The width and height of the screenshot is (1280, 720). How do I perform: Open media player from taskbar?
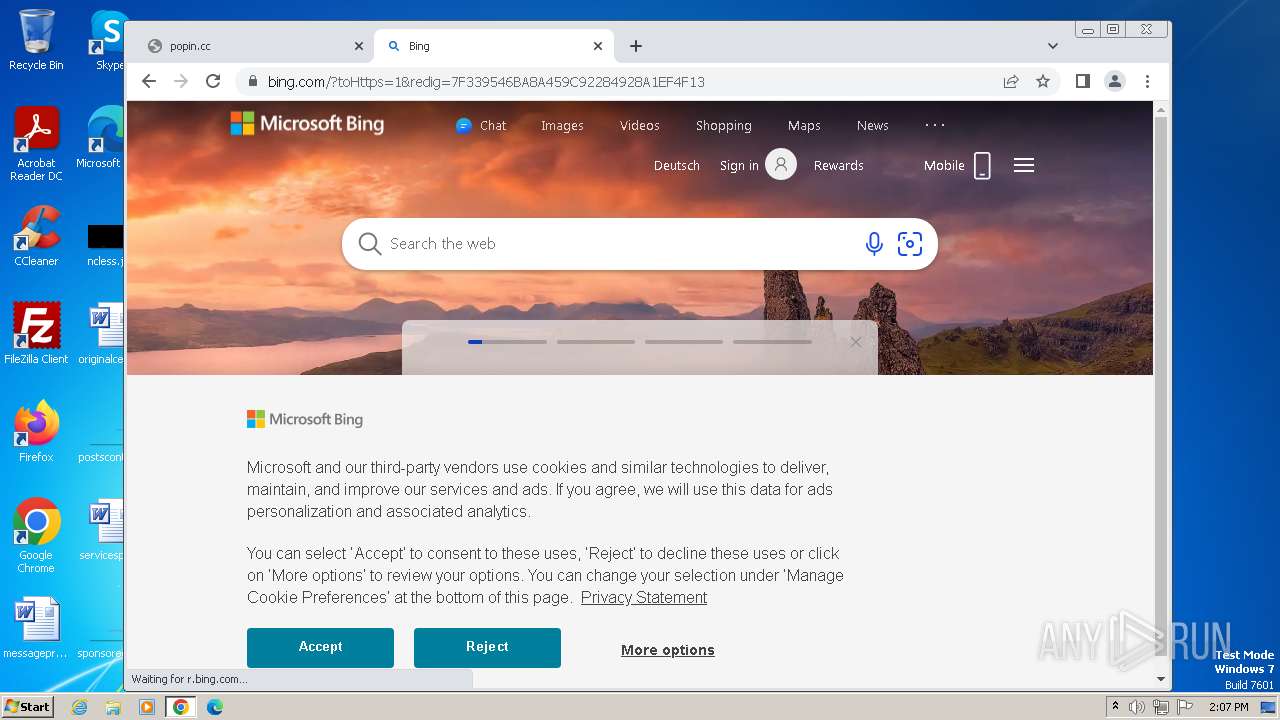[147, 707]
